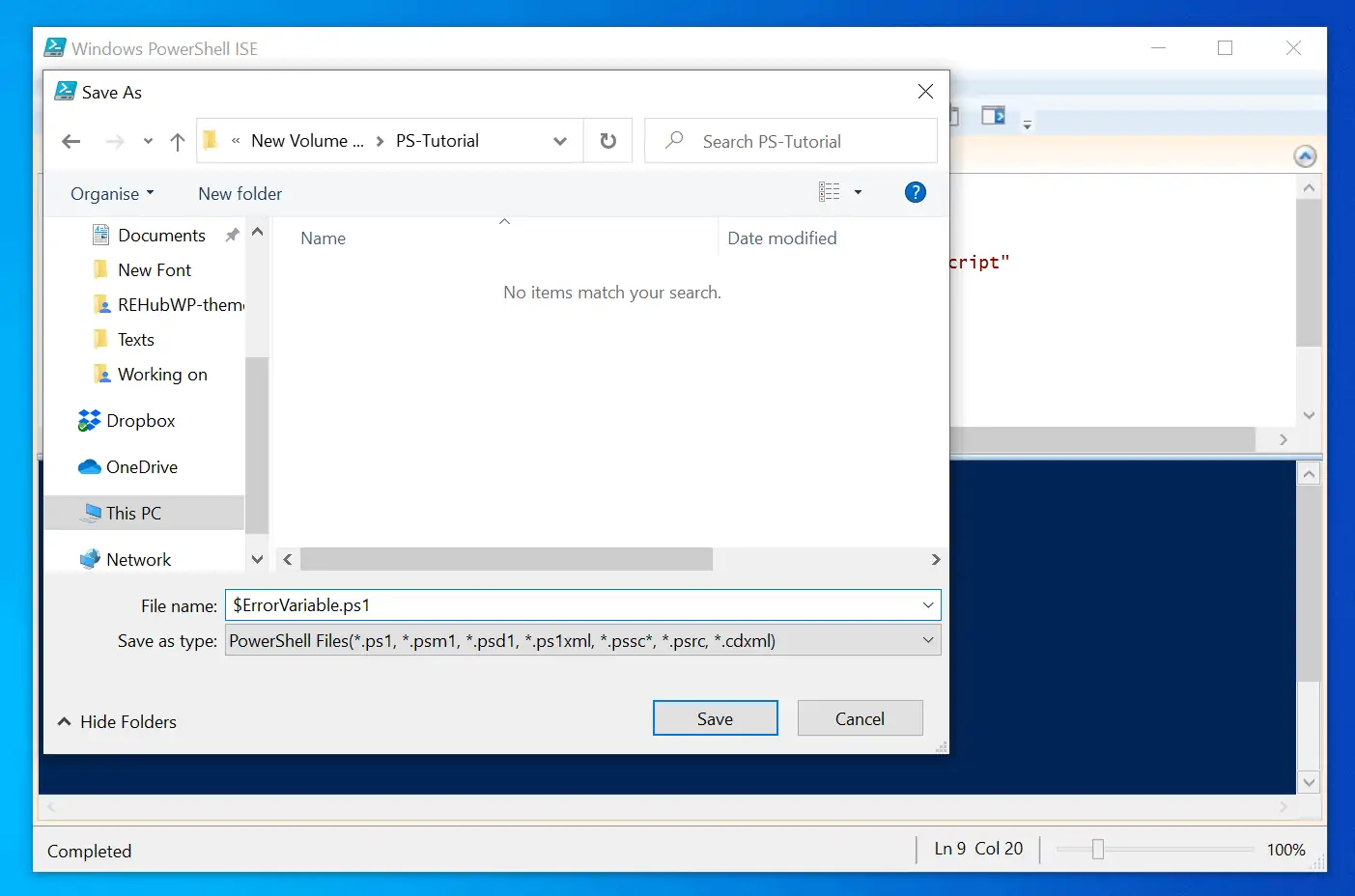Expand address bar history dropdown

coord(560,141)
